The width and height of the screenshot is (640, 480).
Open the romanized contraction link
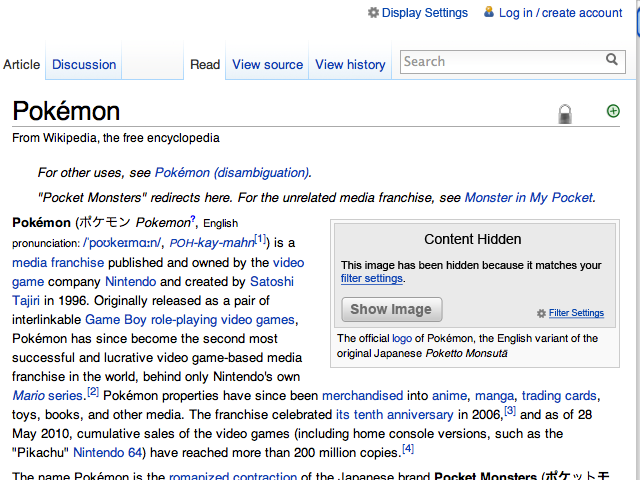233,476
